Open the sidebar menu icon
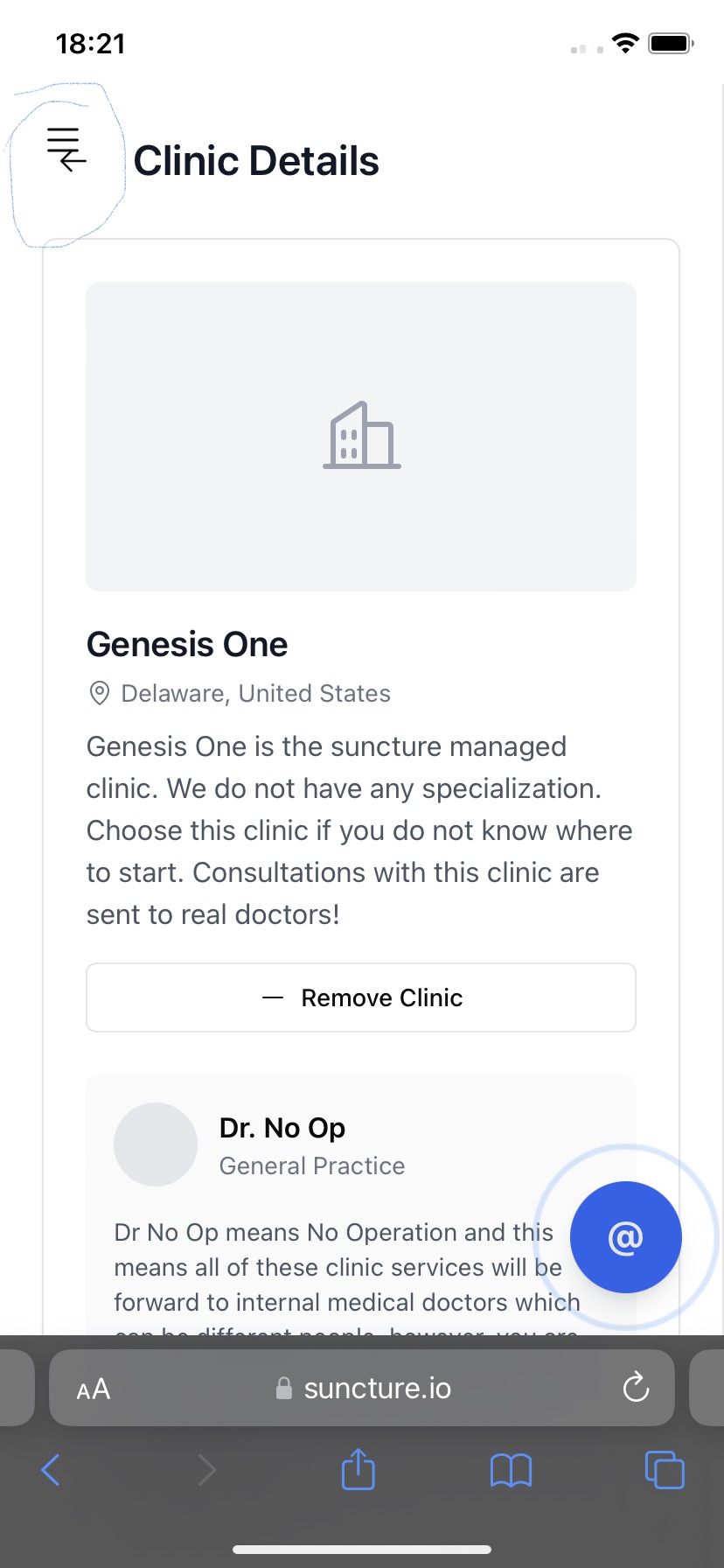 pos(66,150)
